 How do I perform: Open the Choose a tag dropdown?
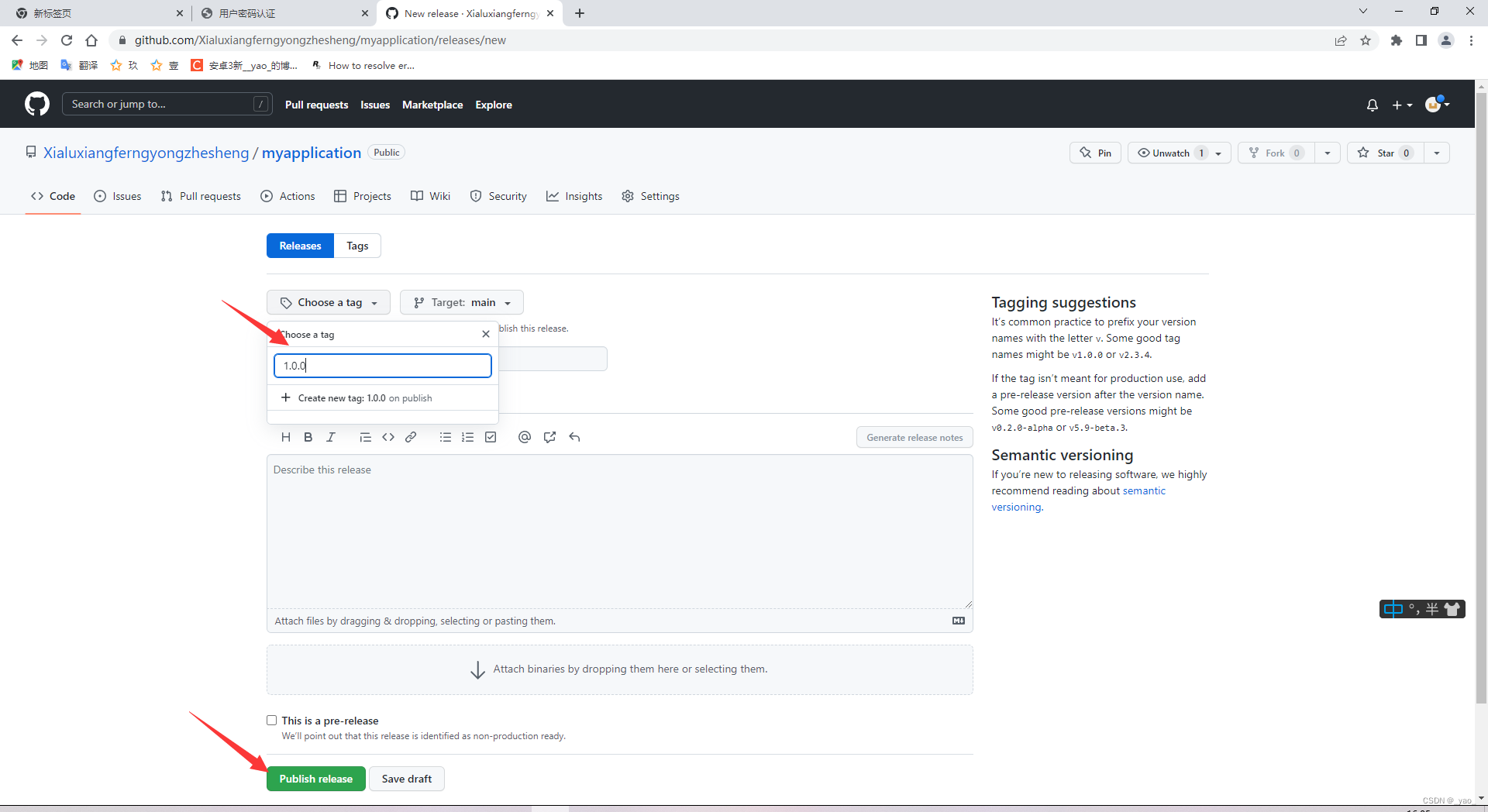(x=329, y=302)
